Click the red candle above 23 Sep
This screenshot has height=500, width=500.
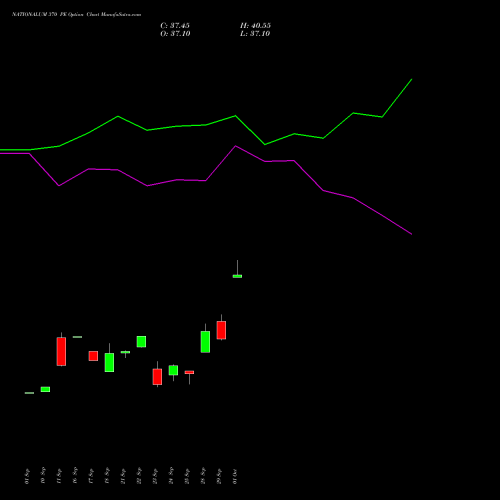coord(157,377)
